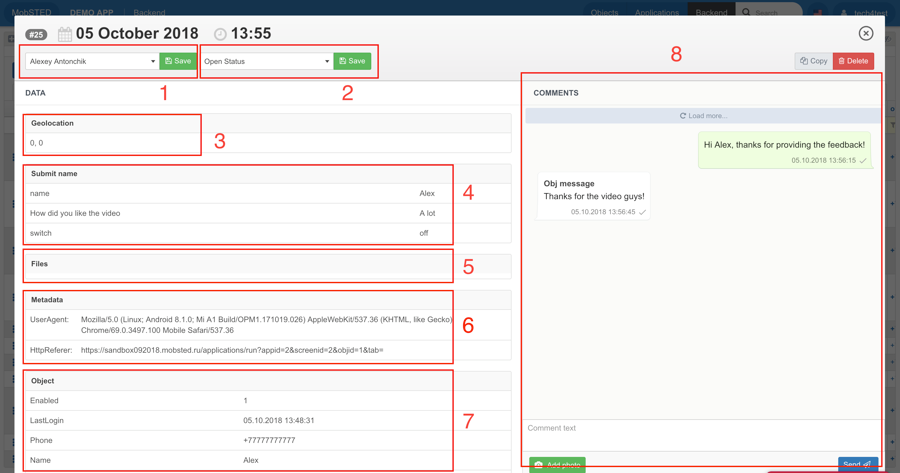
Task: Expand the Open Status dropdown
Action: click(x=266, y=61)
